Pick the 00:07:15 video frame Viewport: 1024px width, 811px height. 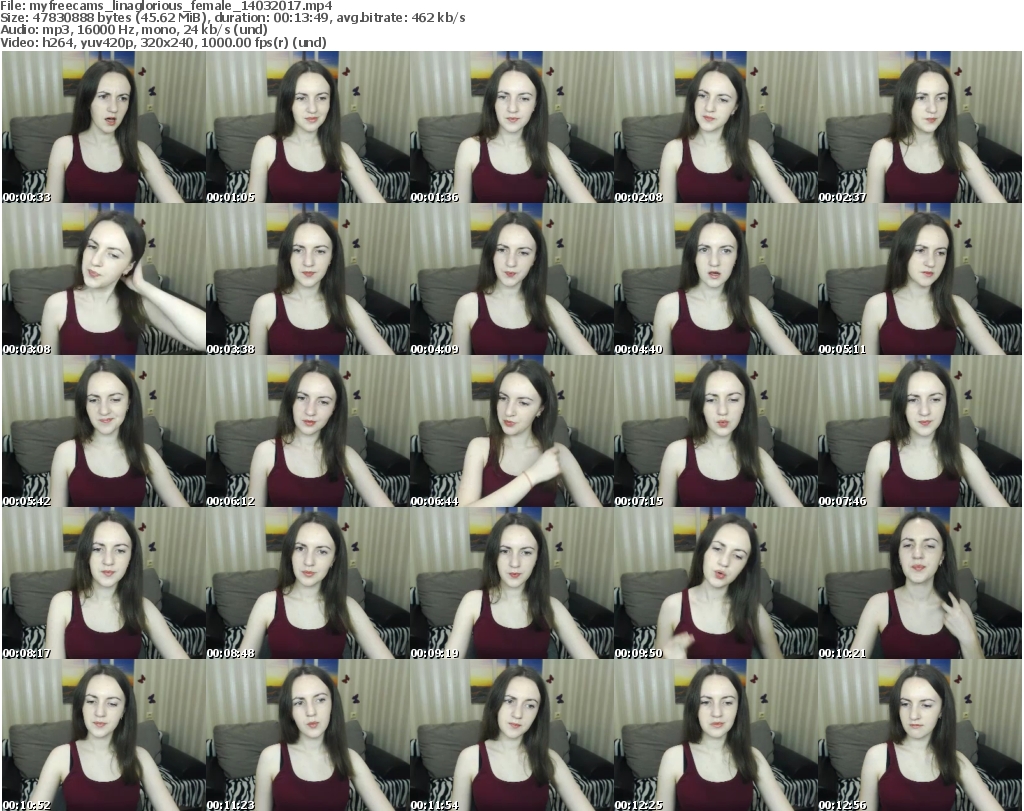click(715, 431)
